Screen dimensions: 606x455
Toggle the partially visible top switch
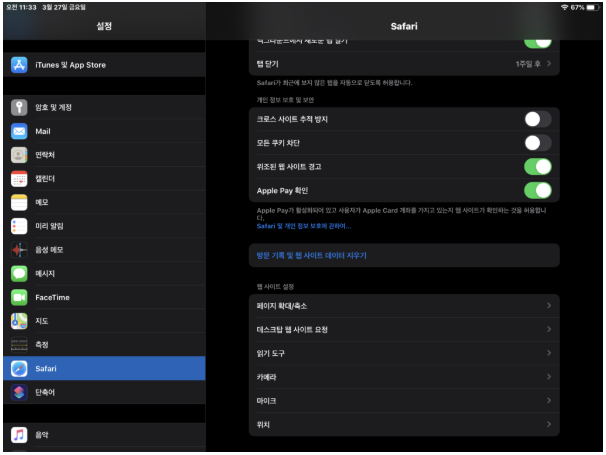coord(538,43)
